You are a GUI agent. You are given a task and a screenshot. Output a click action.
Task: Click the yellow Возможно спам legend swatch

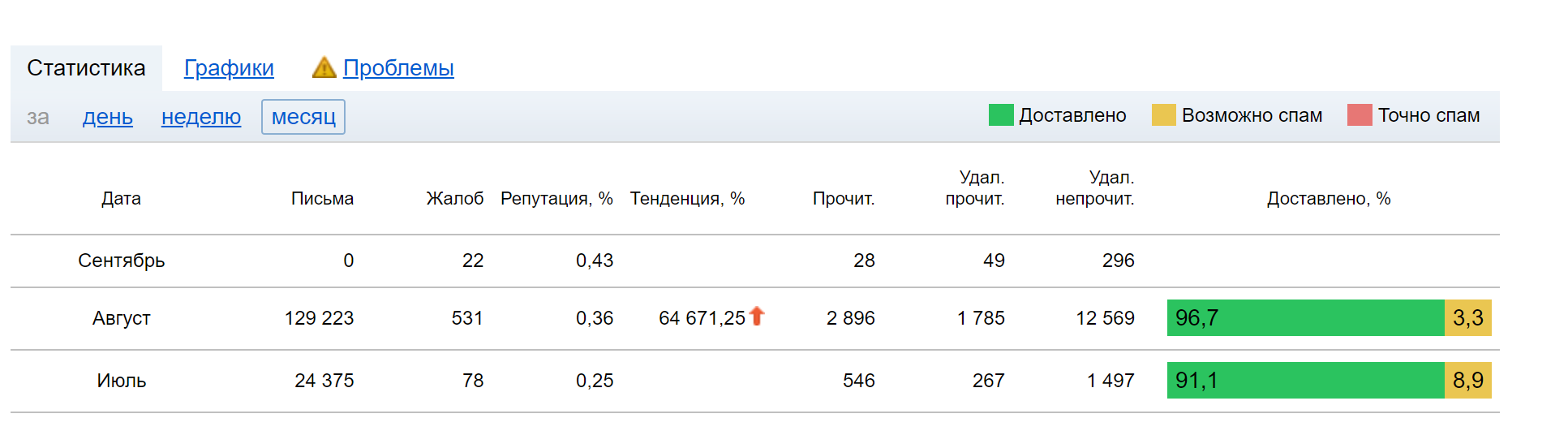(x=1163, y=115)
